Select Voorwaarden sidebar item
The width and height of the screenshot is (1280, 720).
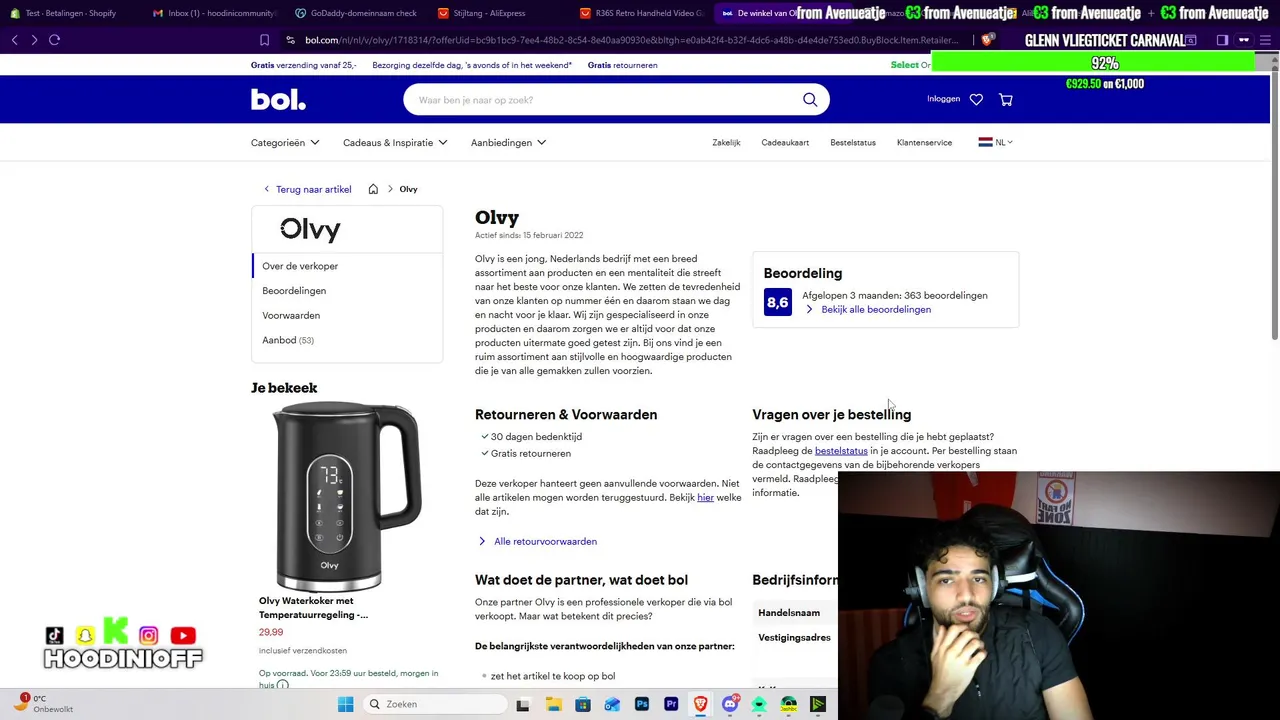(347, 315)
